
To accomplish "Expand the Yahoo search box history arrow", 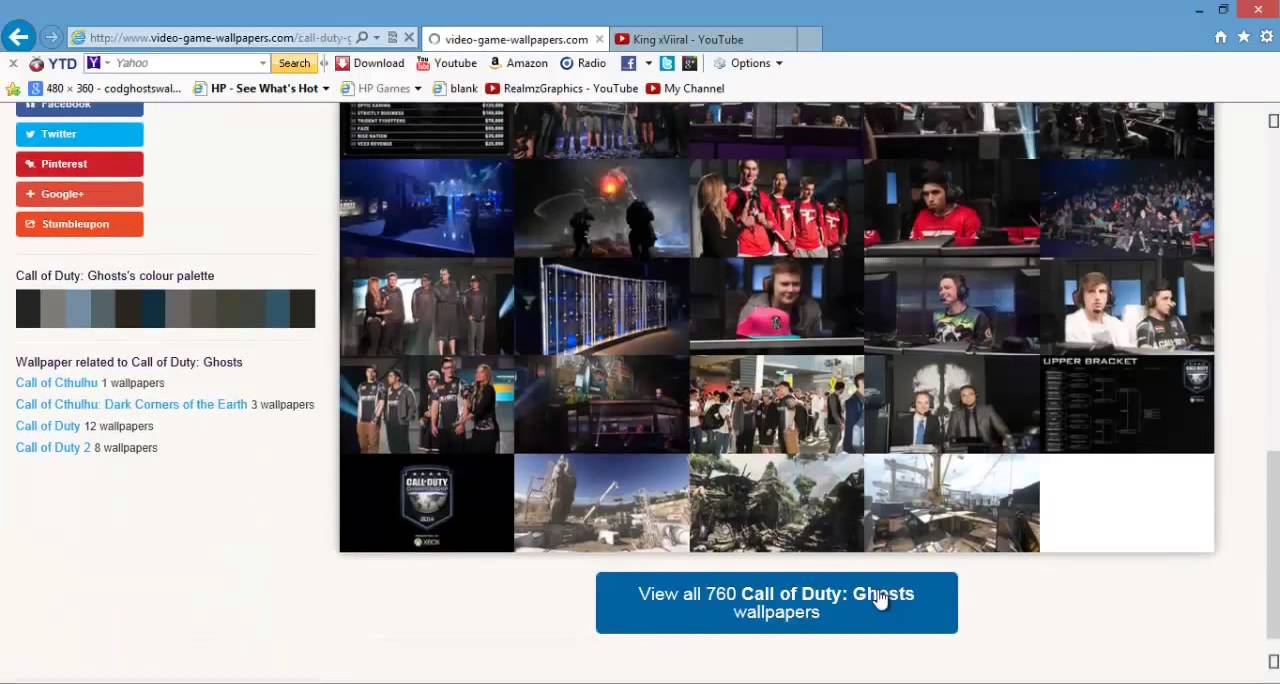I will click(x=263, y=63).
